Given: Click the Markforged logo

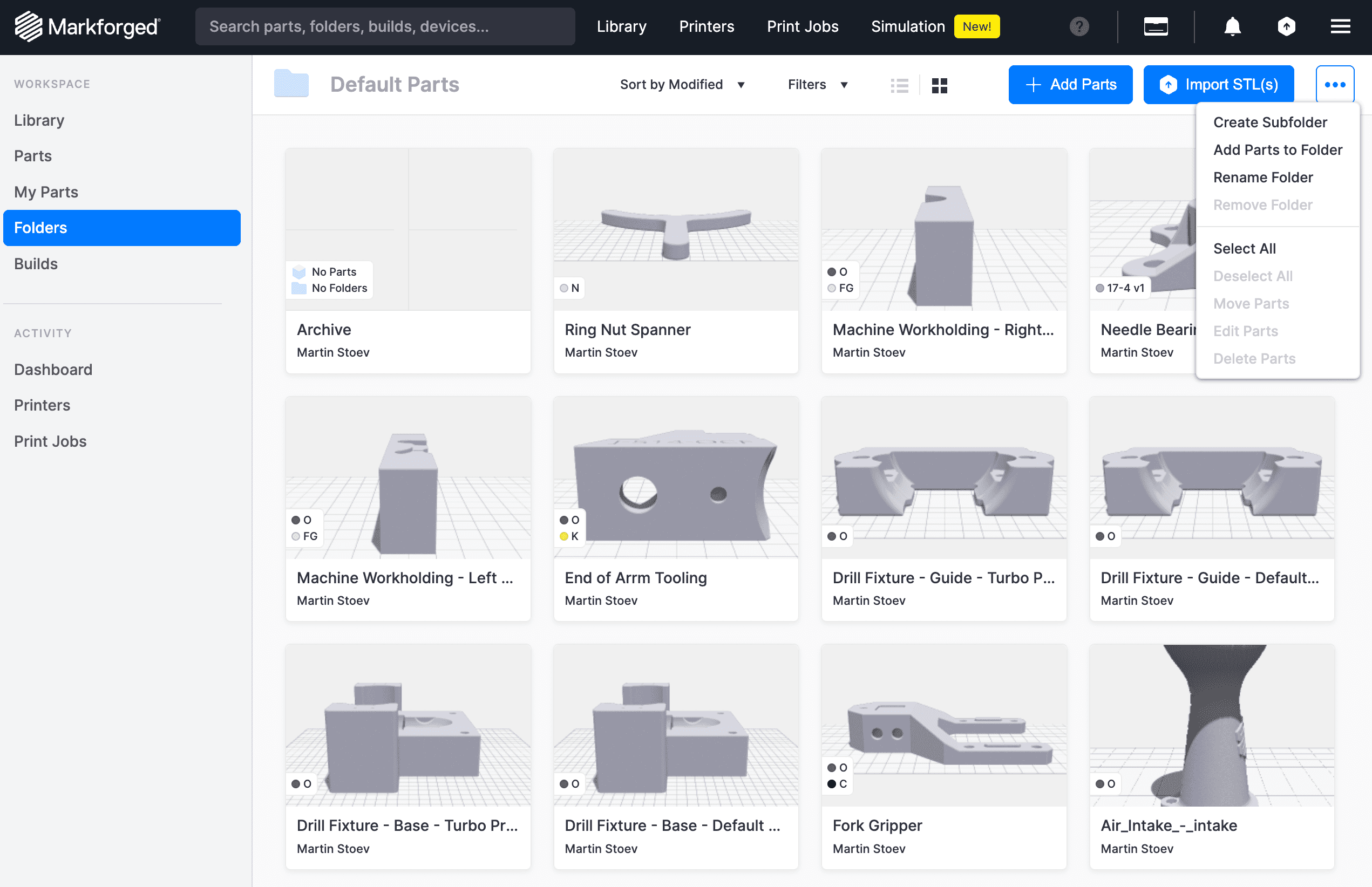Looking at the screenshot, I should (x=87, y=26).
